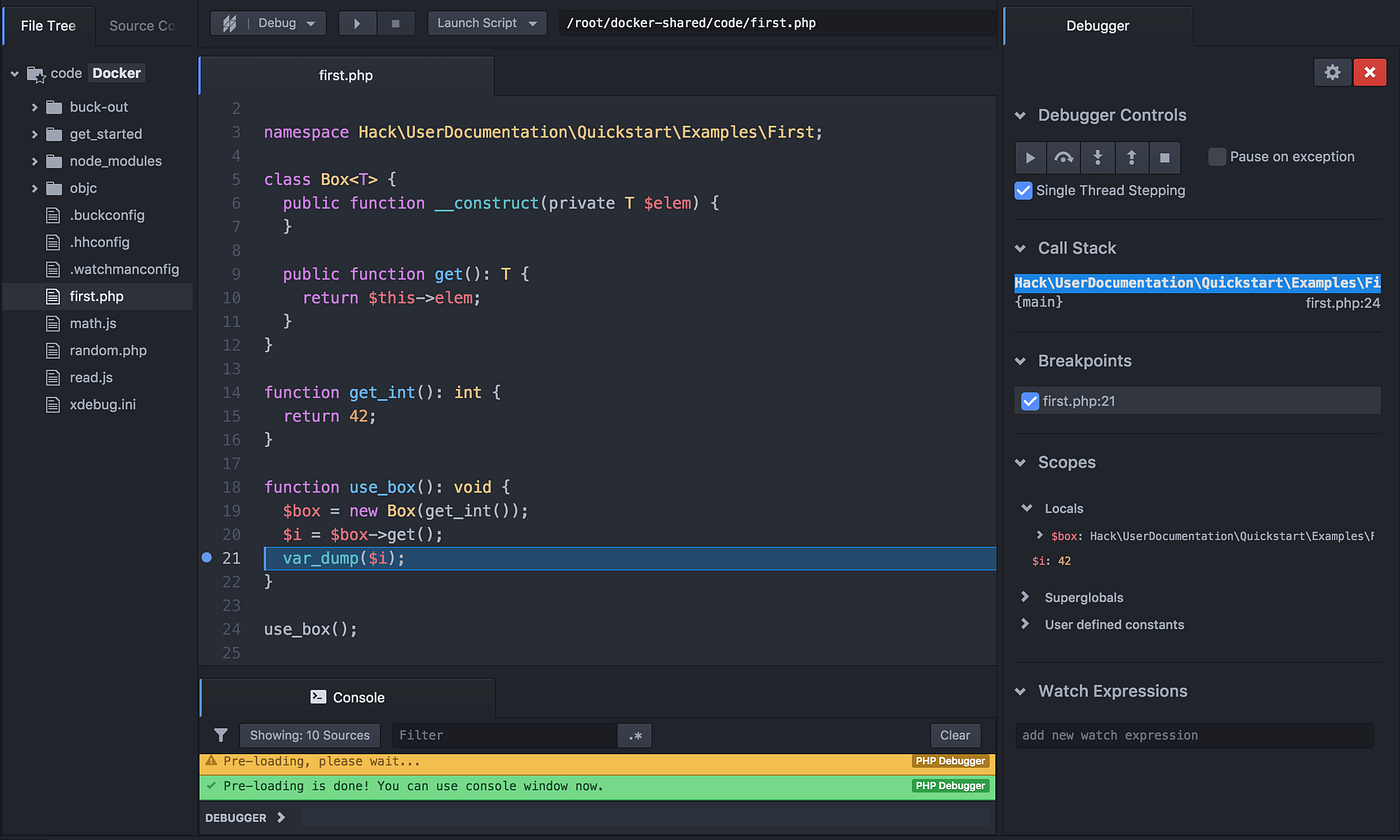The height and width of the screenshot is (840, 1400).
Task: Stop debugging with the square icon
Action: pos(1164,158)
